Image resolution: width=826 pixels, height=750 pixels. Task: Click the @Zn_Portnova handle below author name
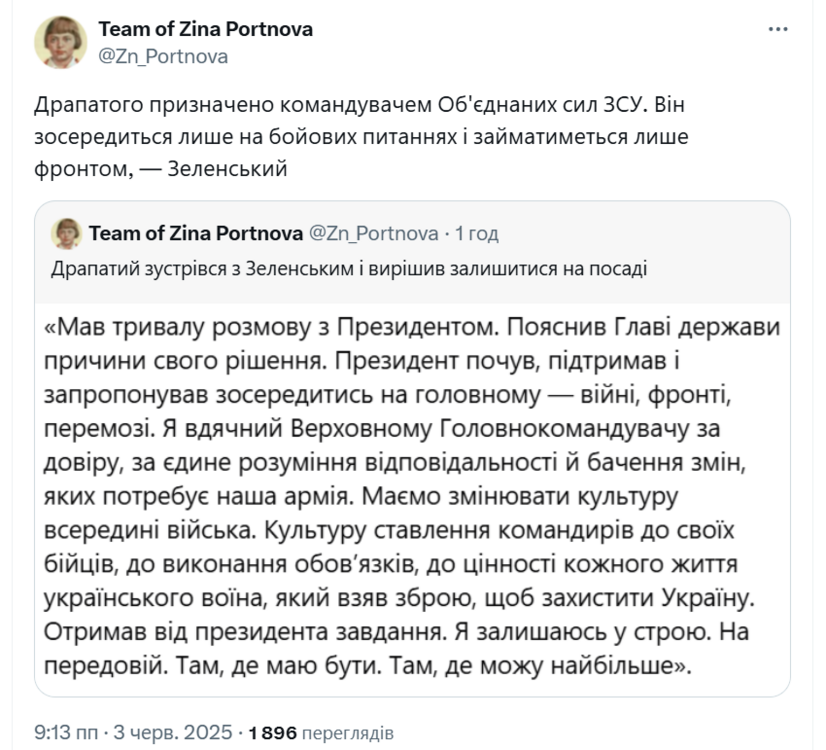[163, 56]
